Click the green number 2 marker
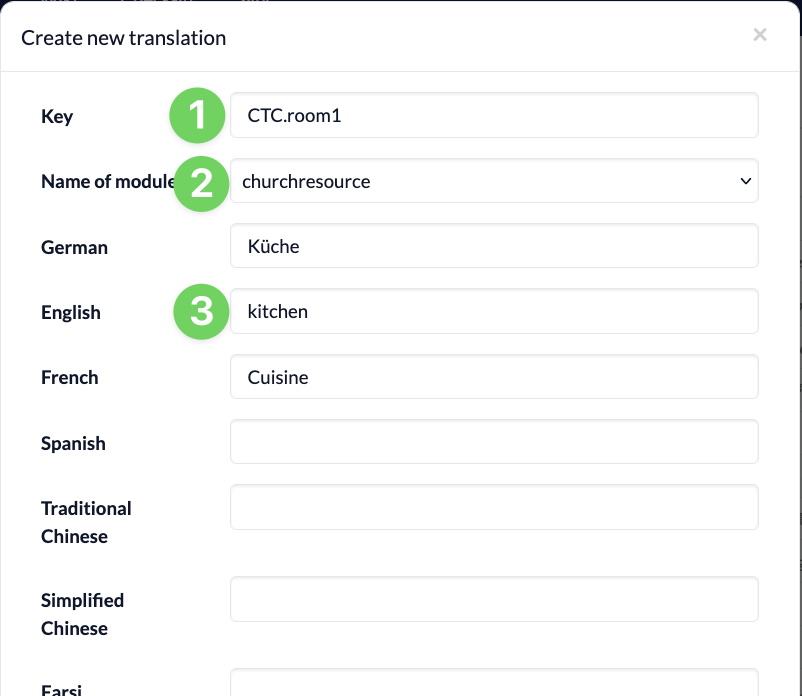The image size is (802, 696). pos(201,184)
